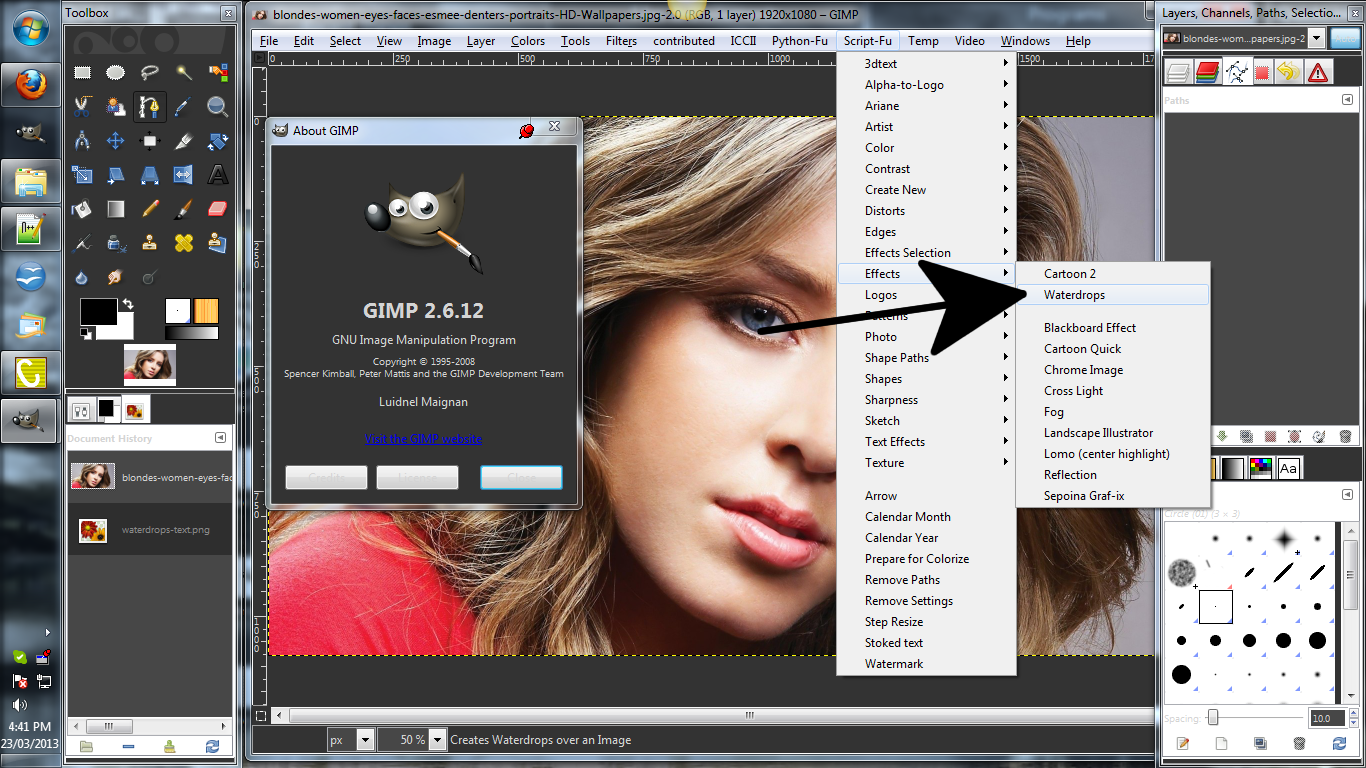Click the License button in About GIMP
1366x768 pixels.
417,477
